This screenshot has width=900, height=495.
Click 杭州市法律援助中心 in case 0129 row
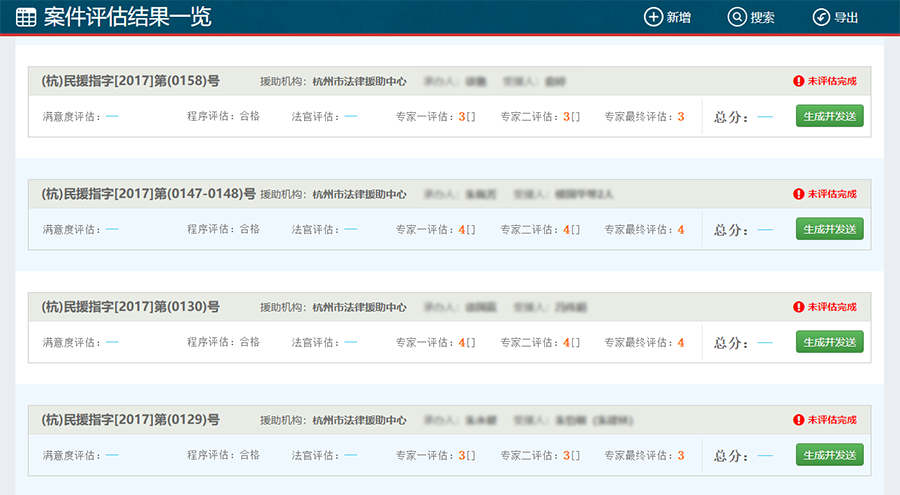[359, 420]
